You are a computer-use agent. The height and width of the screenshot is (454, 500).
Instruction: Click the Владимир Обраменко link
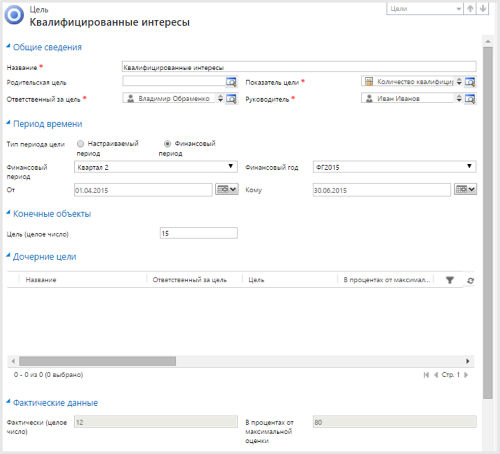point(174,99)
